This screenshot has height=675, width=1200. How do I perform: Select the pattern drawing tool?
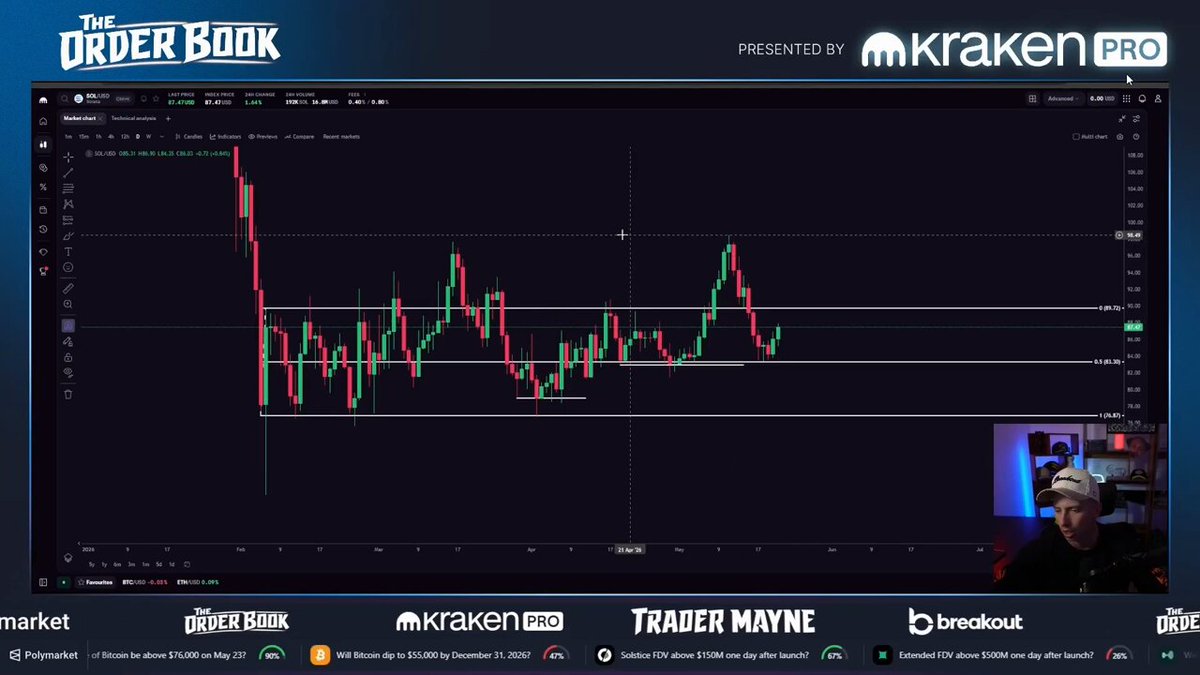pyautogui.click(x=68, y=204)
